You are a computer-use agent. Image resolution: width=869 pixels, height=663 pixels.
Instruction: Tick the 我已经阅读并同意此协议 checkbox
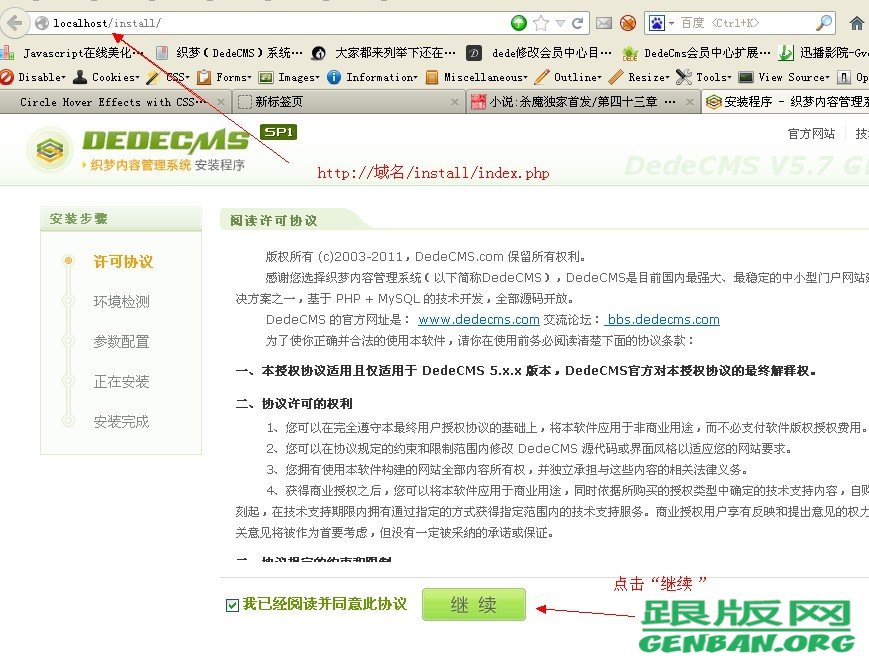232,605
